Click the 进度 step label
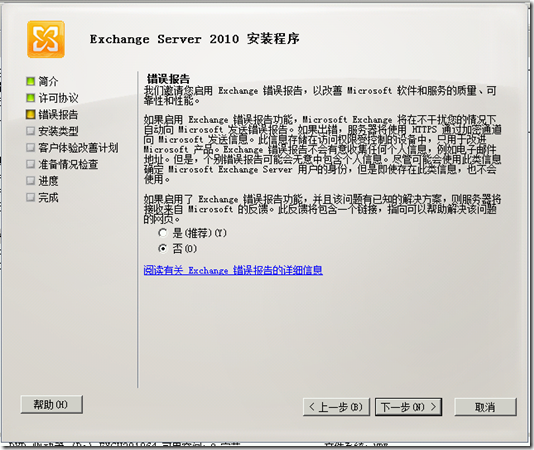Viewport: 534px width, 450px height. (x=48, y=181)
